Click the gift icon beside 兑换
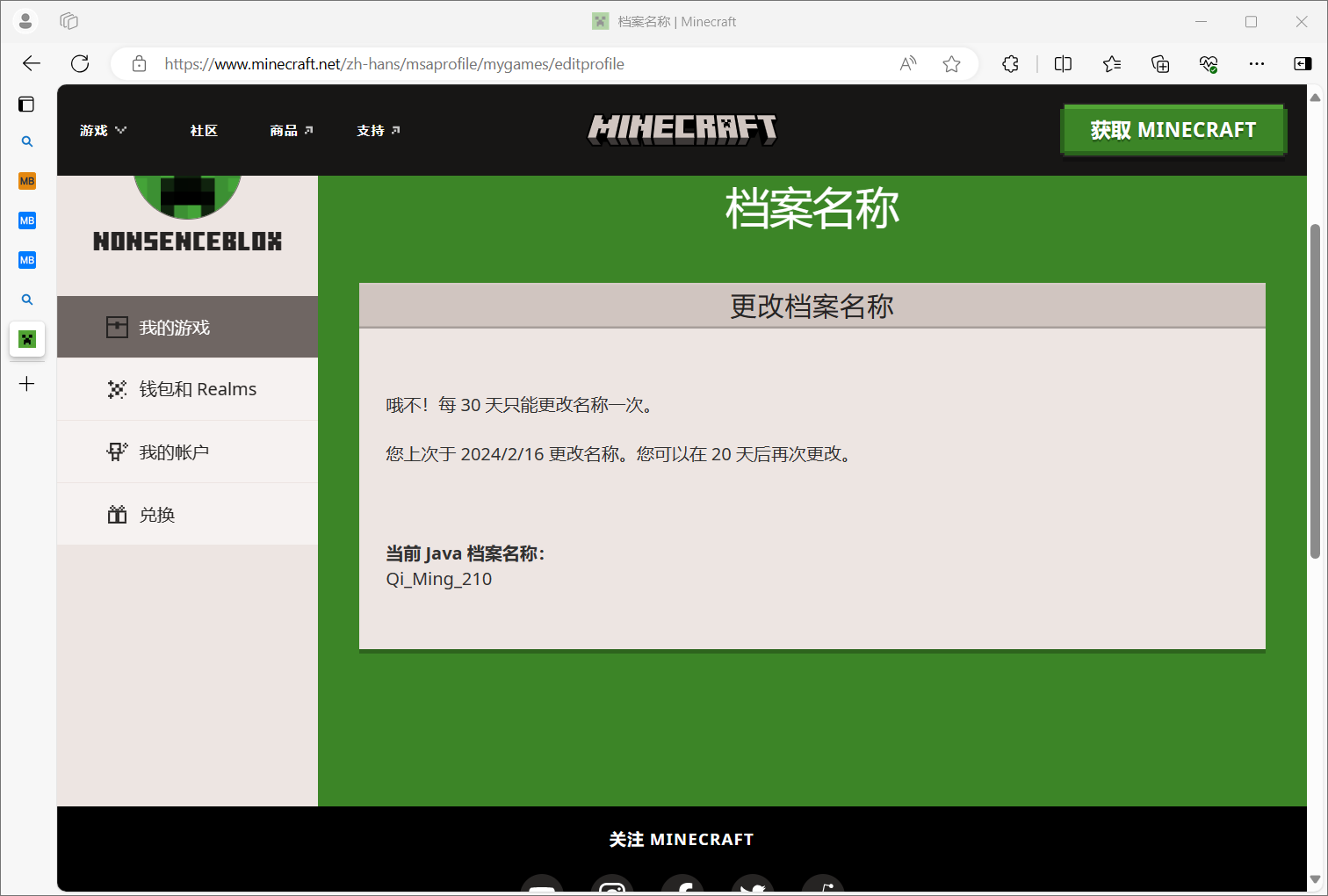Viewport: 1328px width, 896px height. (x=117, y=514)
